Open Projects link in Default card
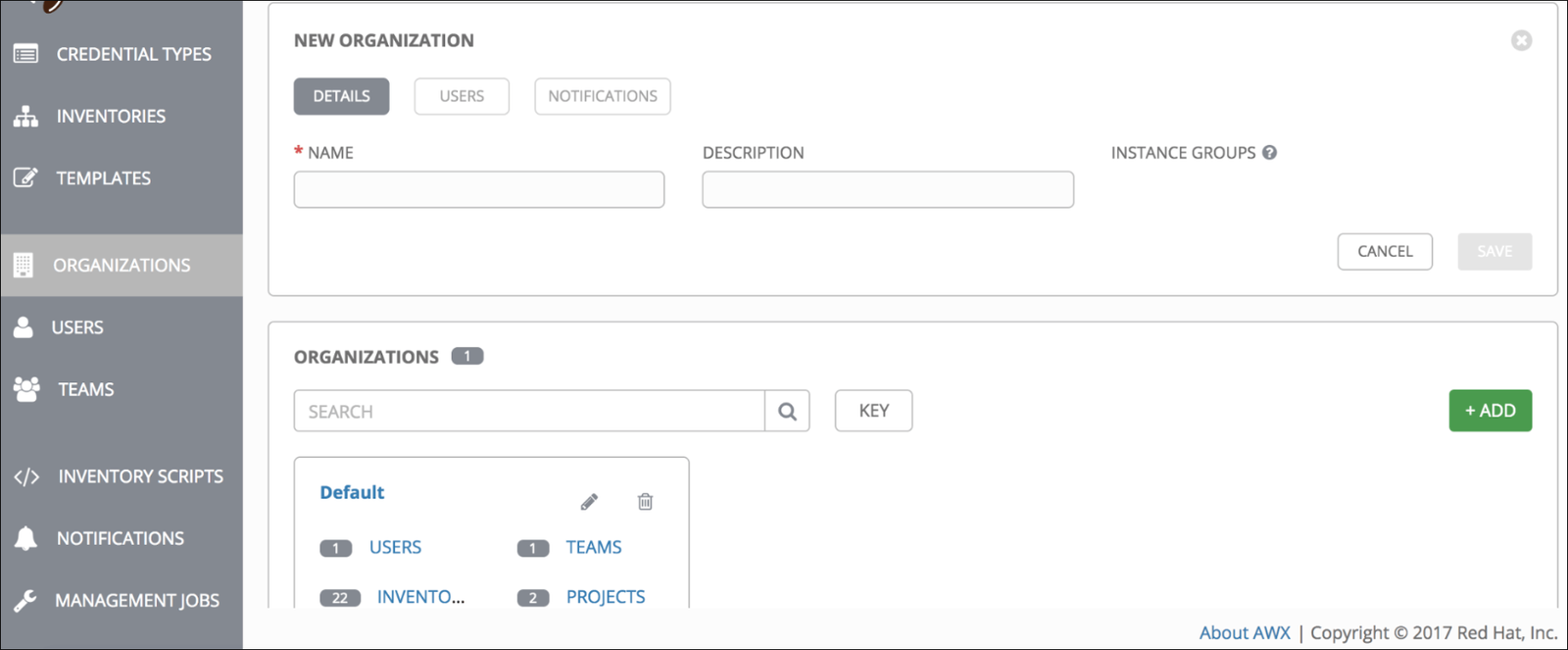The image size is (1568, 650). point(606,597)
